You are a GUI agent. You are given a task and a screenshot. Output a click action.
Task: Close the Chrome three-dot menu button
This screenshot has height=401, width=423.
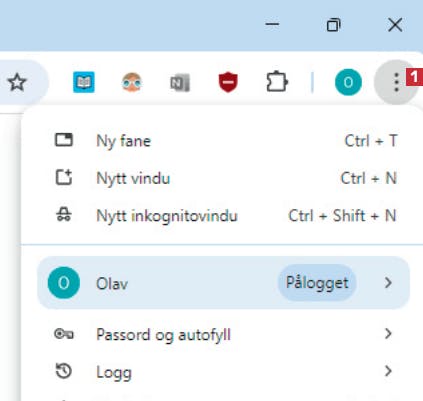(x=396, y=82)
